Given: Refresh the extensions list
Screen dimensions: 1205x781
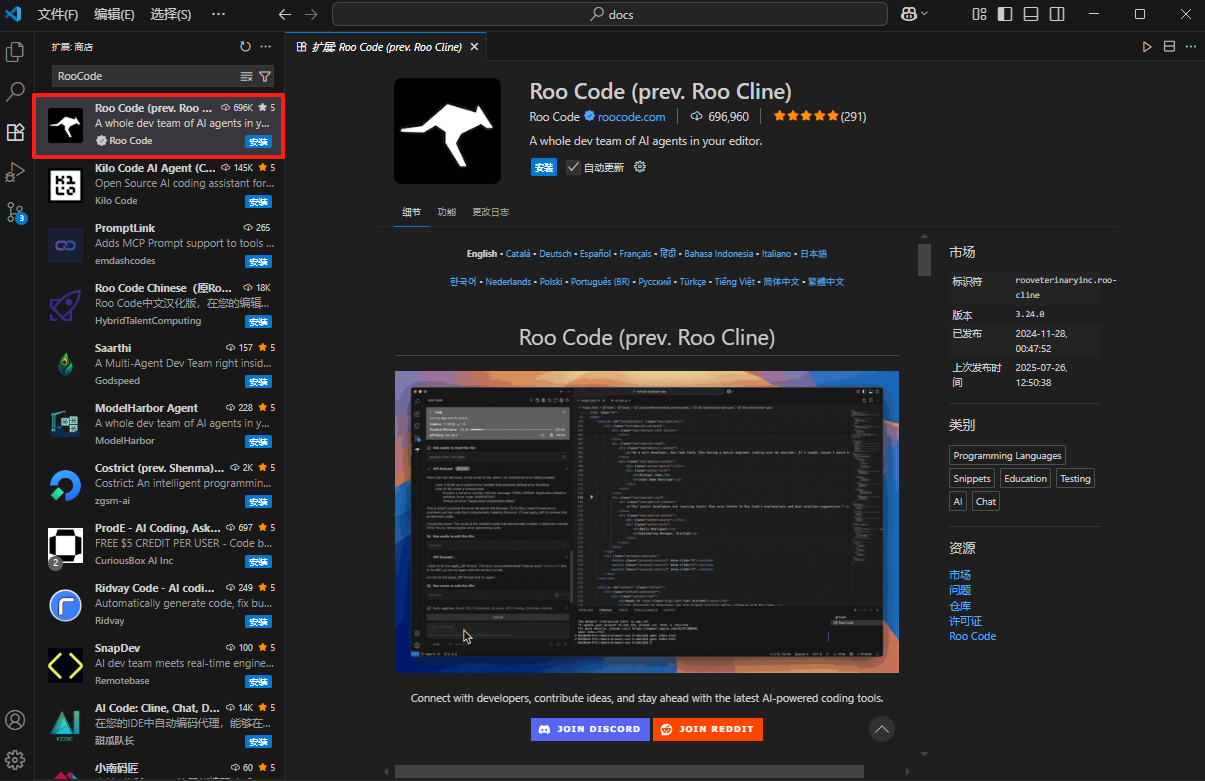Looking at the screenshot, I should click(245, 46).
